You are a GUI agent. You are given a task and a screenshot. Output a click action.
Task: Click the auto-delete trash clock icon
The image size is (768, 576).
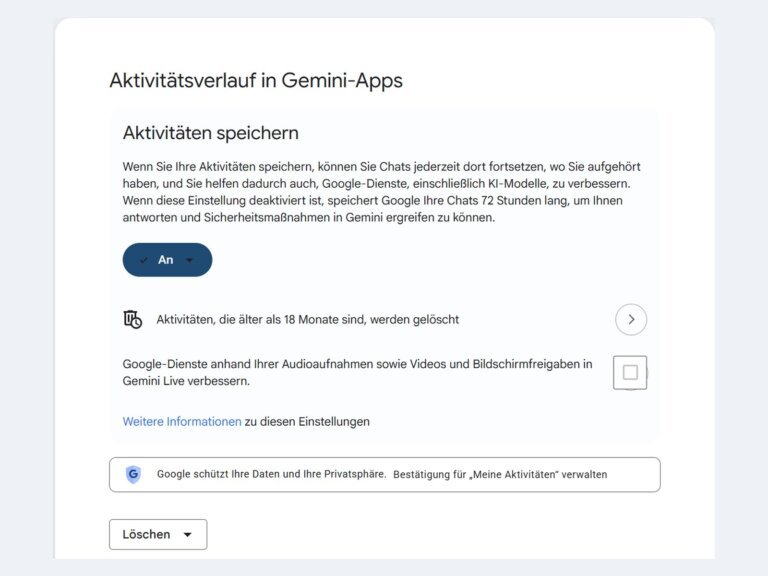(132, 319)
